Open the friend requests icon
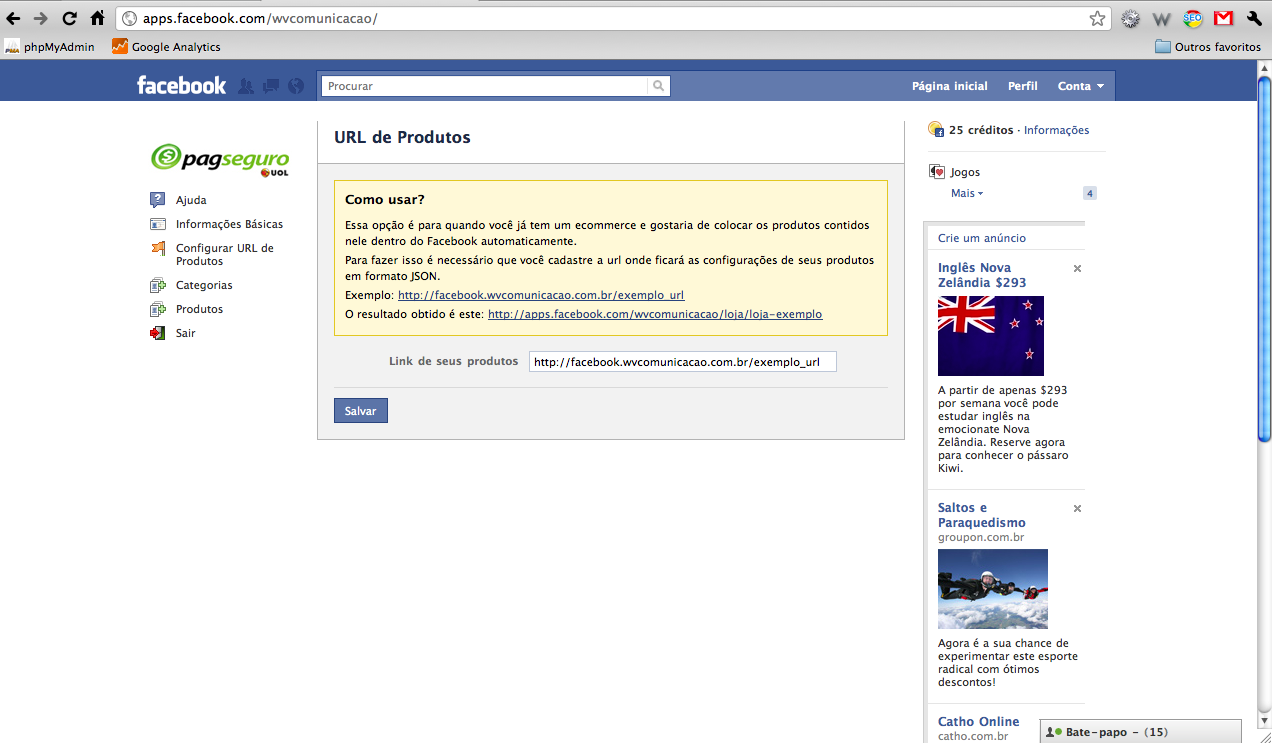This screenshot has height=743, width=1272. (x=246, y=86)
